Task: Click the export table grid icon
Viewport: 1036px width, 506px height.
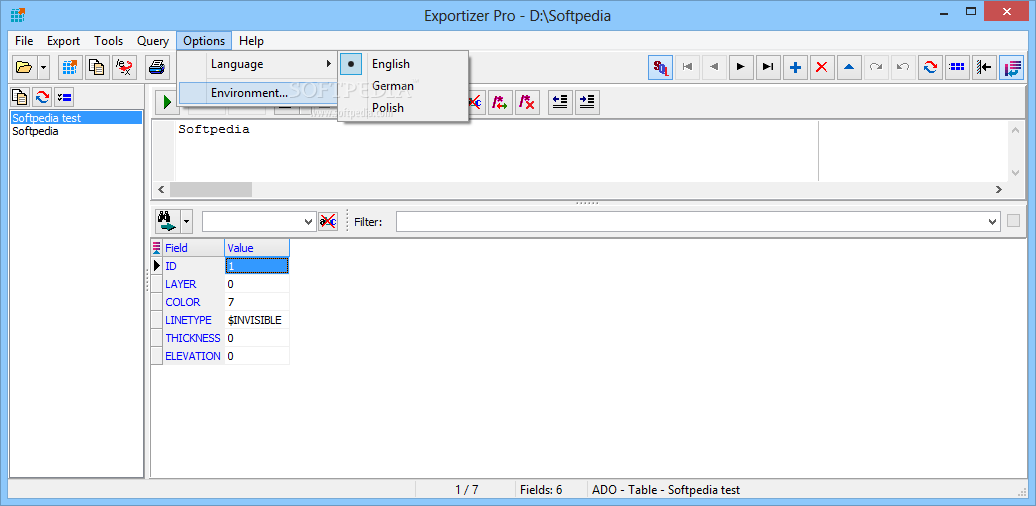Action: click(x=71, y=67)
